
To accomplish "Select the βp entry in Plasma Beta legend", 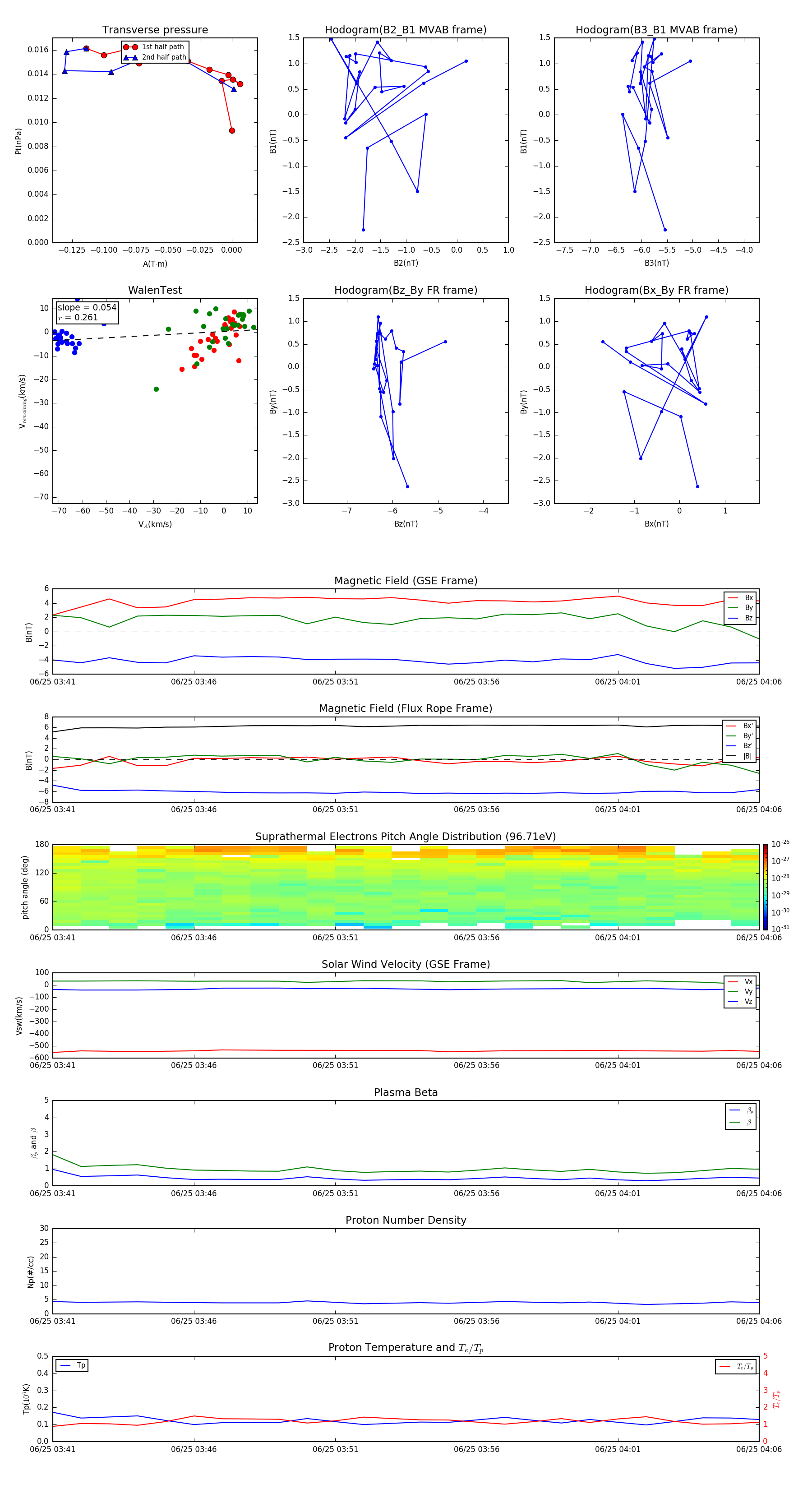I will (x=741, y=1110).
